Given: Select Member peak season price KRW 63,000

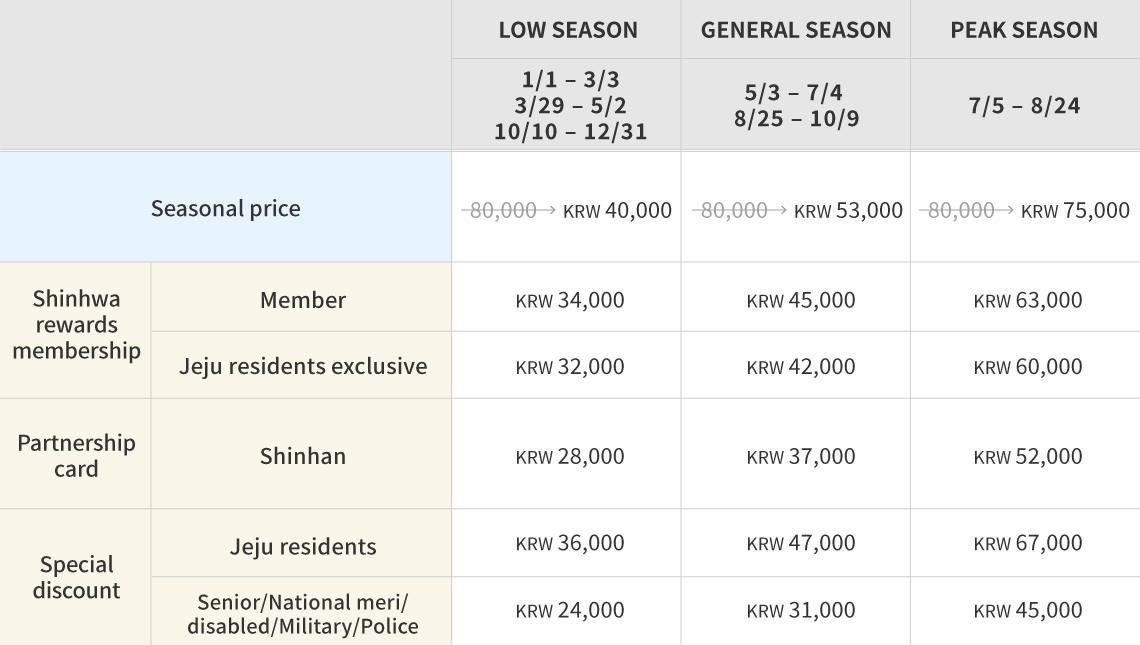Looking at the screenshot, I should (x=1027, y=300).
